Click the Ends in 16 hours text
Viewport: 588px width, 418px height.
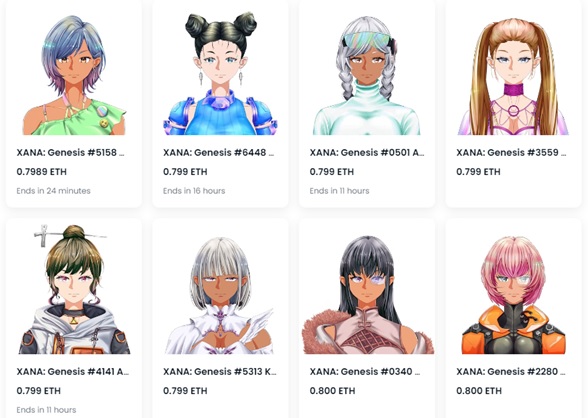[x=194, y=191]
